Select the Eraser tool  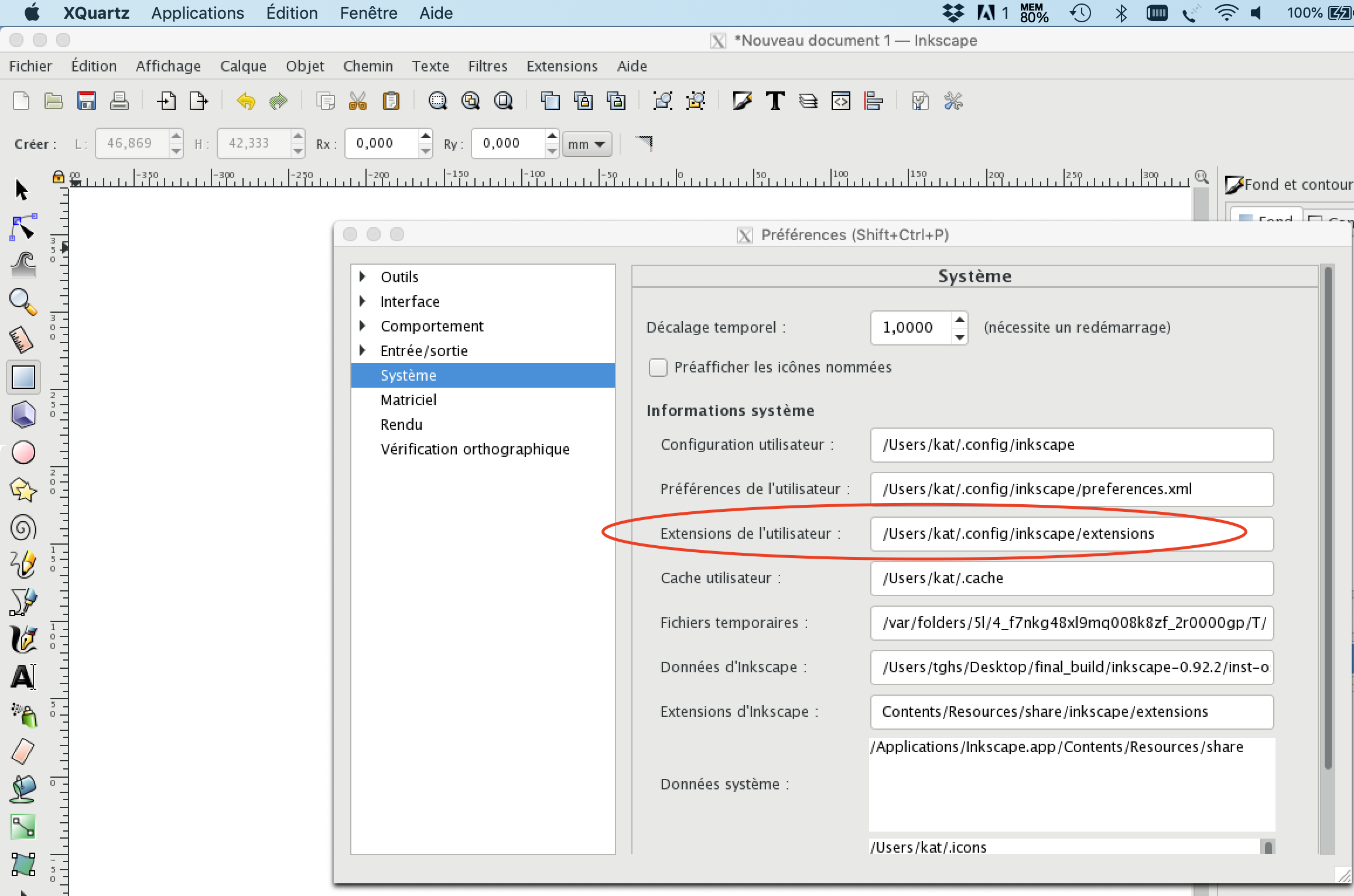tap(23, 752)
